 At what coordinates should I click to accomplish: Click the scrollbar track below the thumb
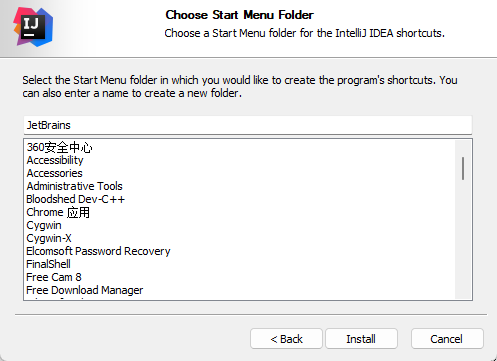point(463,240)
